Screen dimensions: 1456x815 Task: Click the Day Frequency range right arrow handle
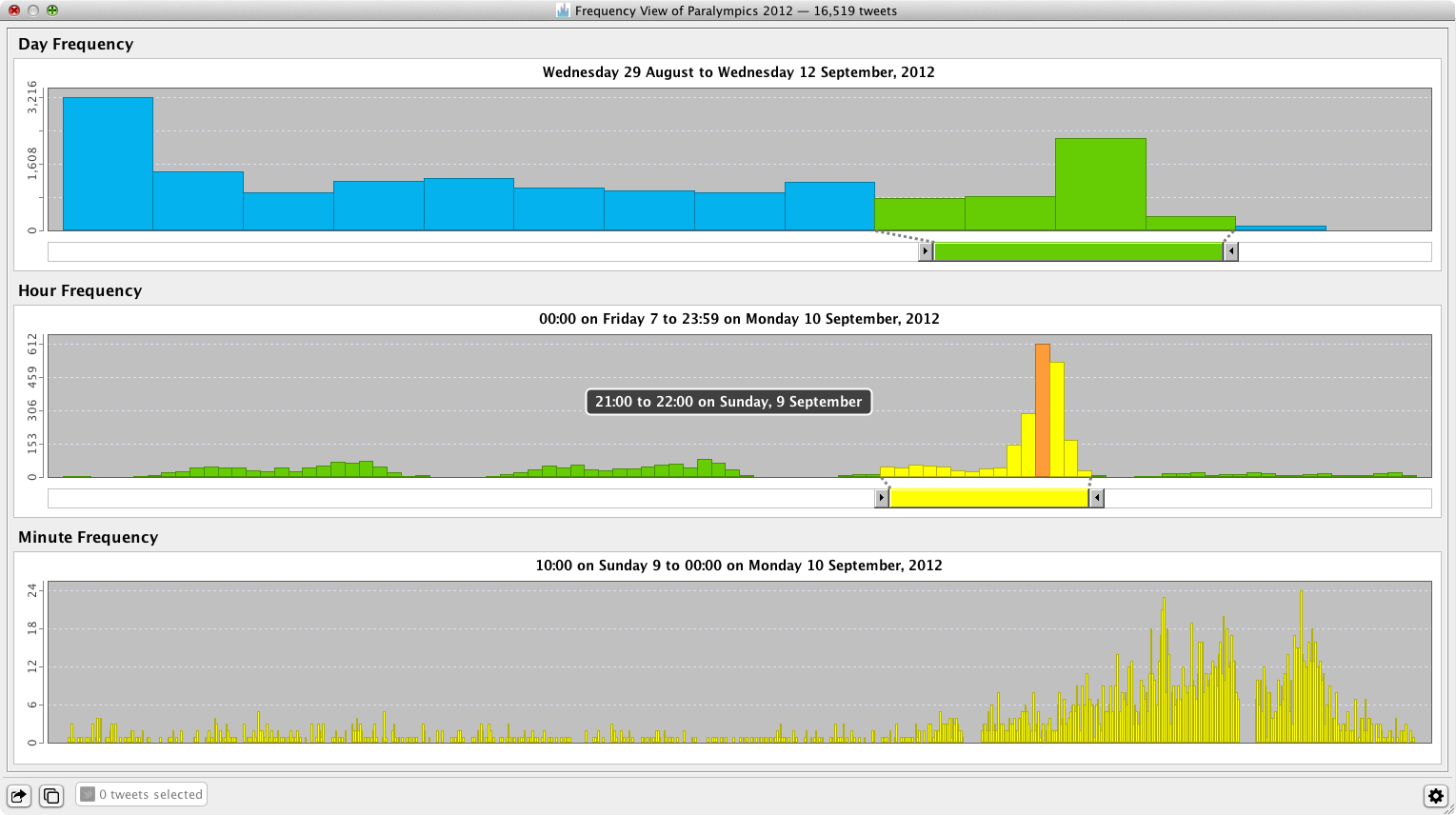click(1230, 251)
